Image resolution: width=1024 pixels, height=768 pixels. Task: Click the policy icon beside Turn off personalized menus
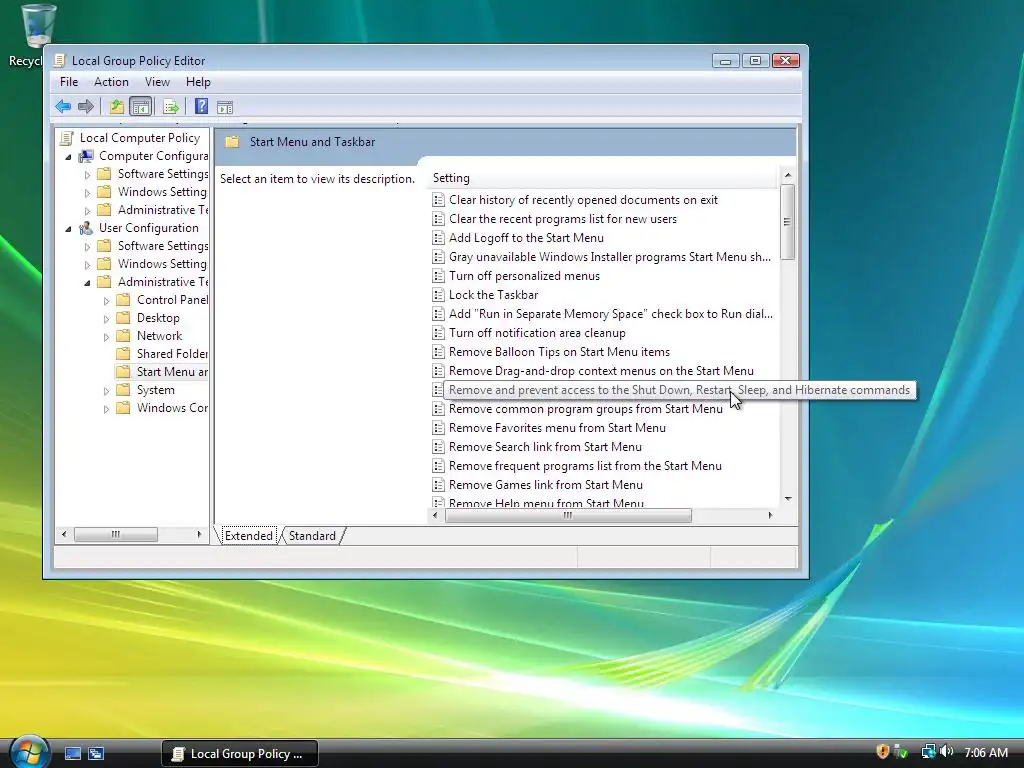click(x=438, y=276)
